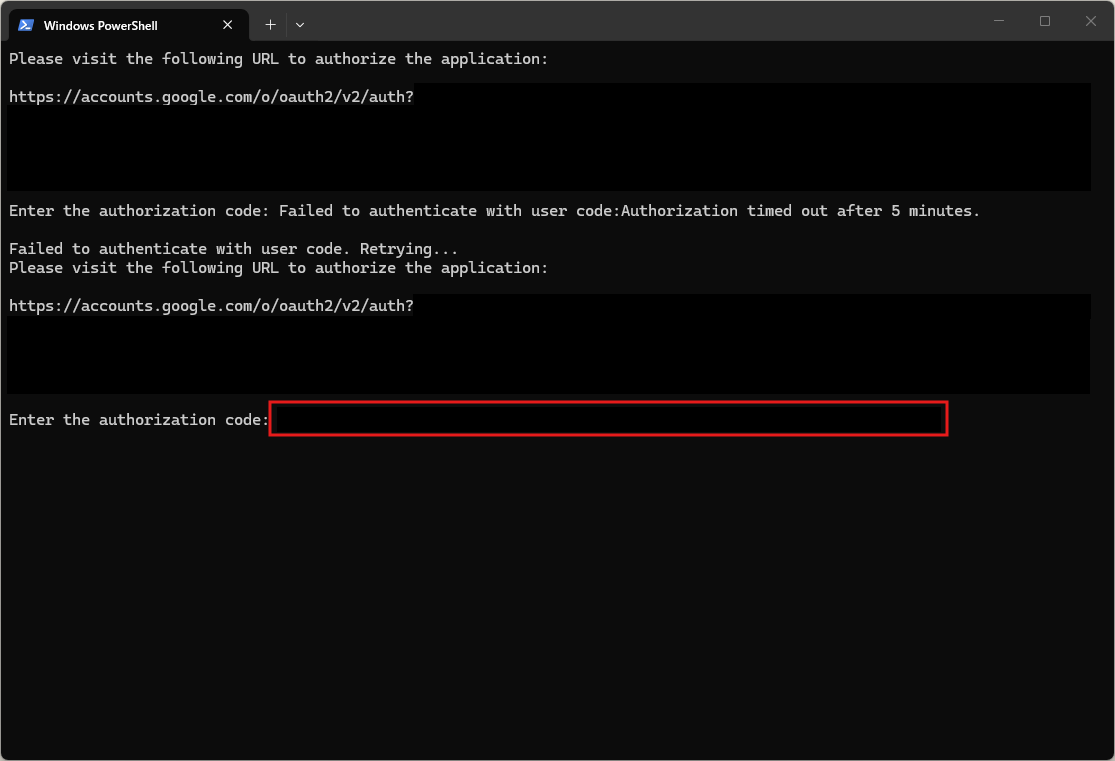Select the Windows PowerShell tab title

[x=100, y=25]
